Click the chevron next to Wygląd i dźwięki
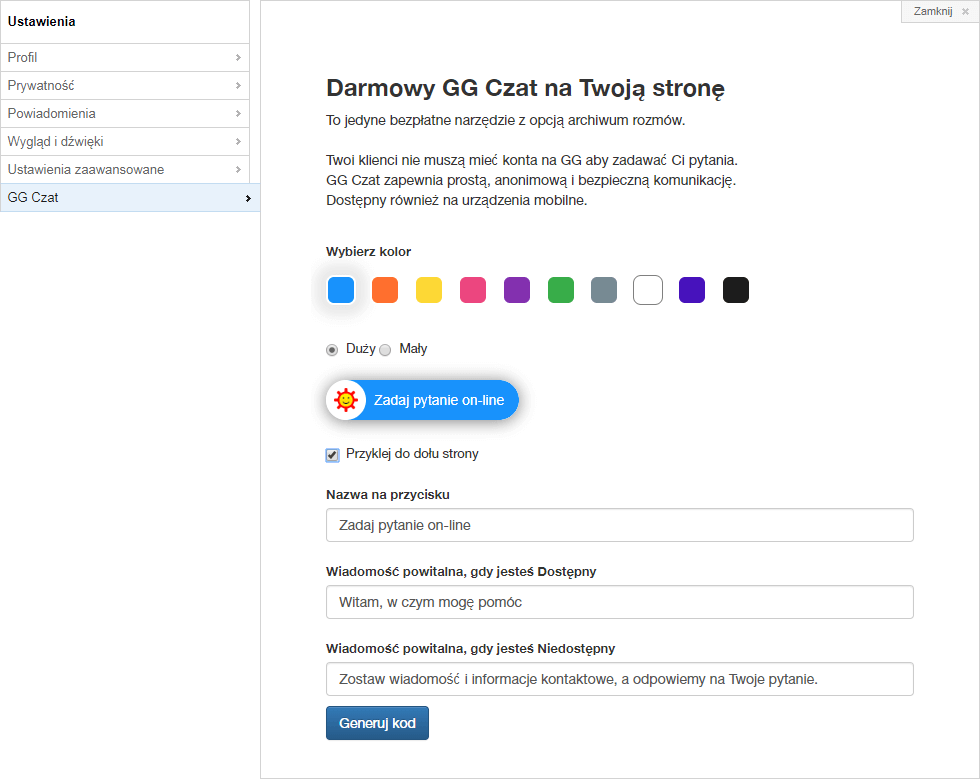 [238, 142]
